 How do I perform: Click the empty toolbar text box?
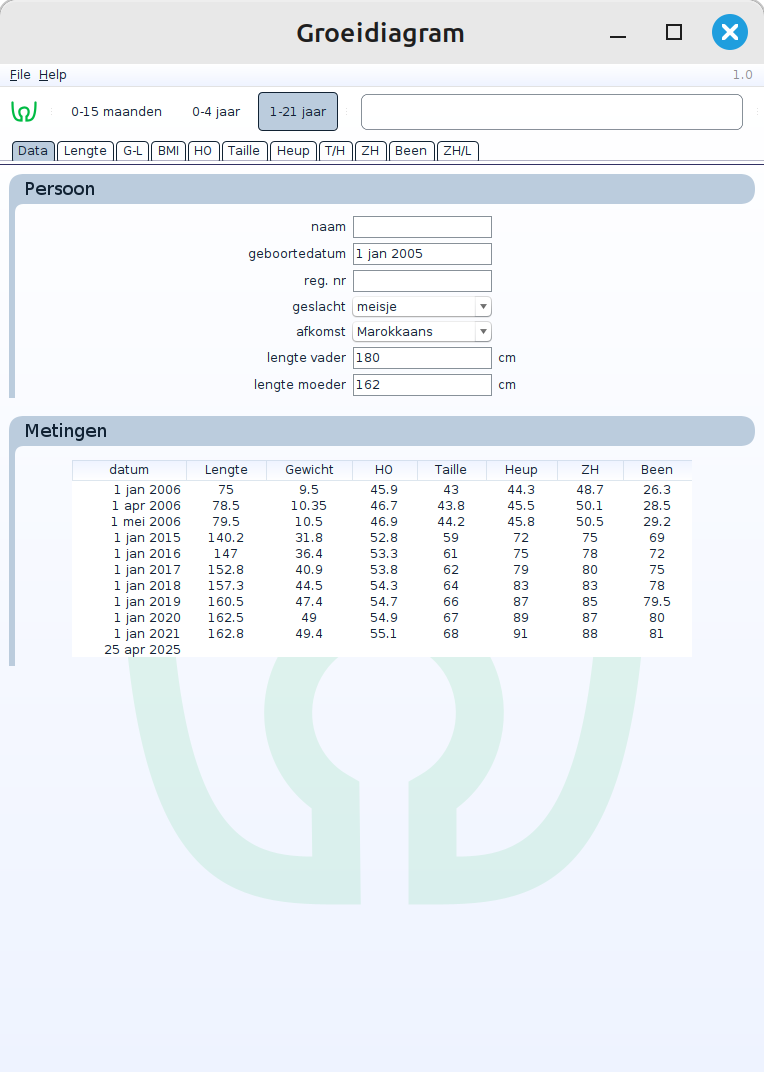click(x=551, y=111)
